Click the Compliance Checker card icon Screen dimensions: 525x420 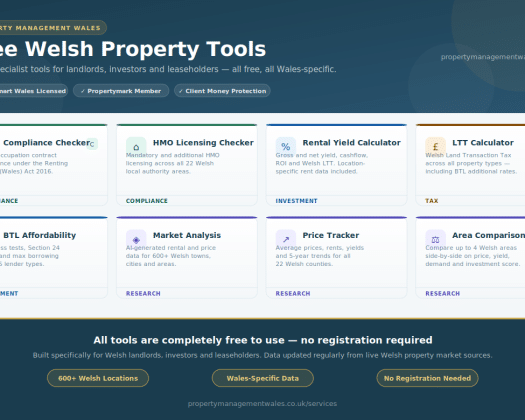[x=92, y=144]
